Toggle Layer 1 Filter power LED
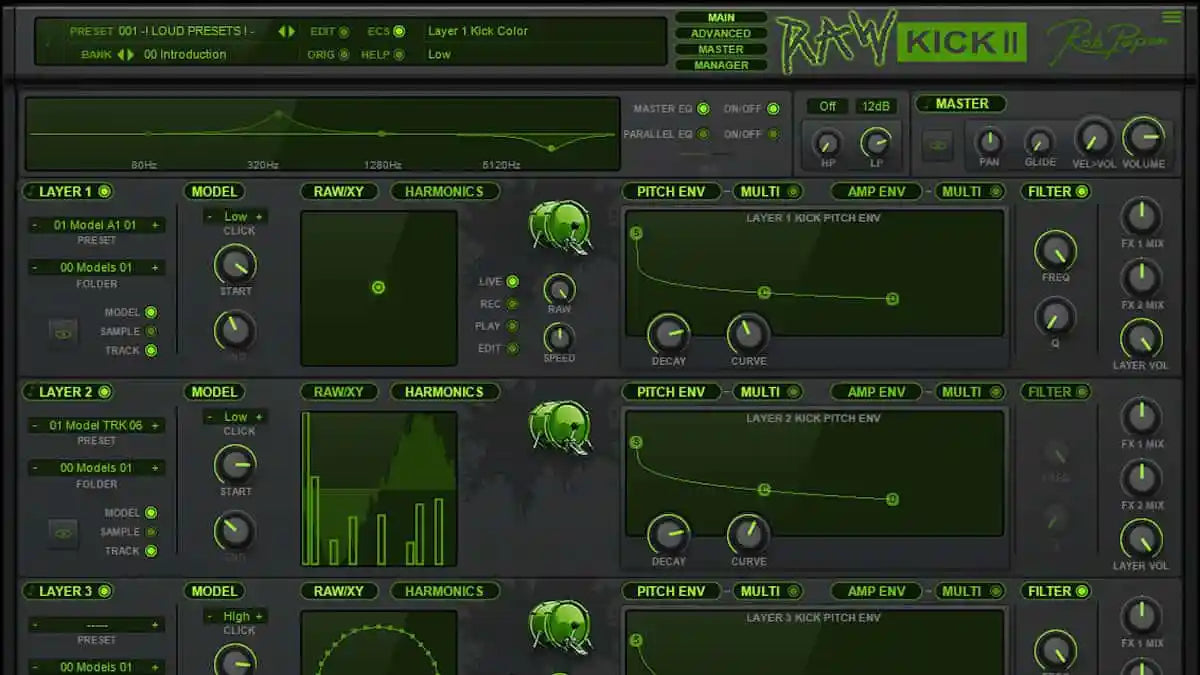 tap(1081, 192)
